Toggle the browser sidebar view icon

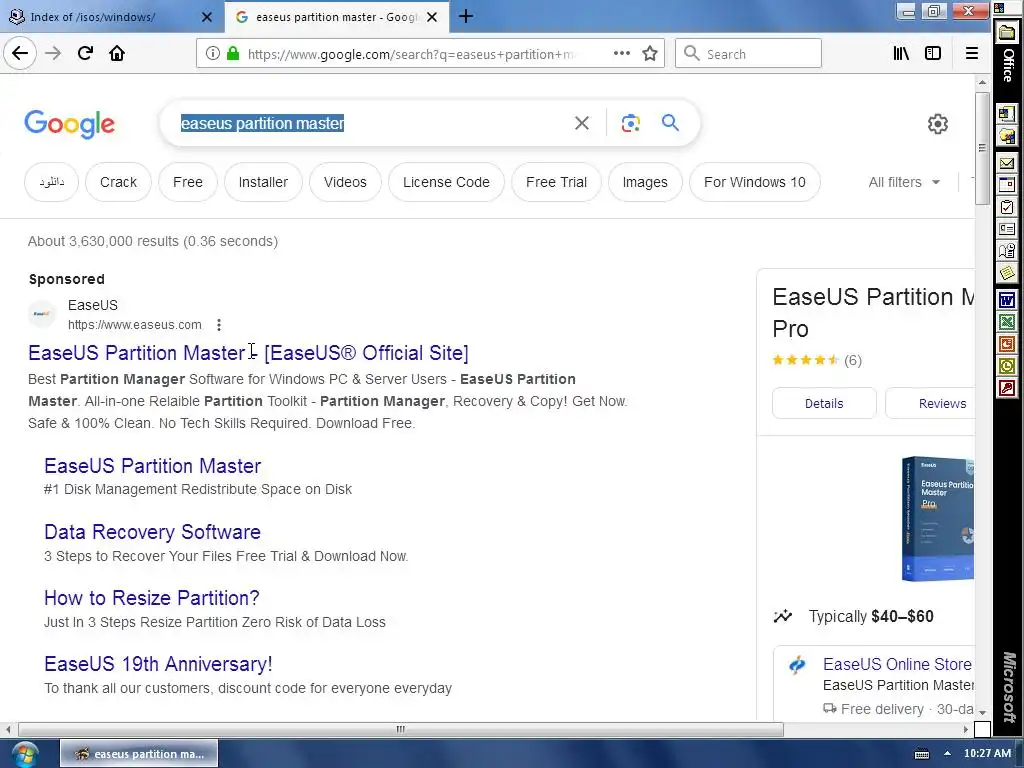click(933, 54)
